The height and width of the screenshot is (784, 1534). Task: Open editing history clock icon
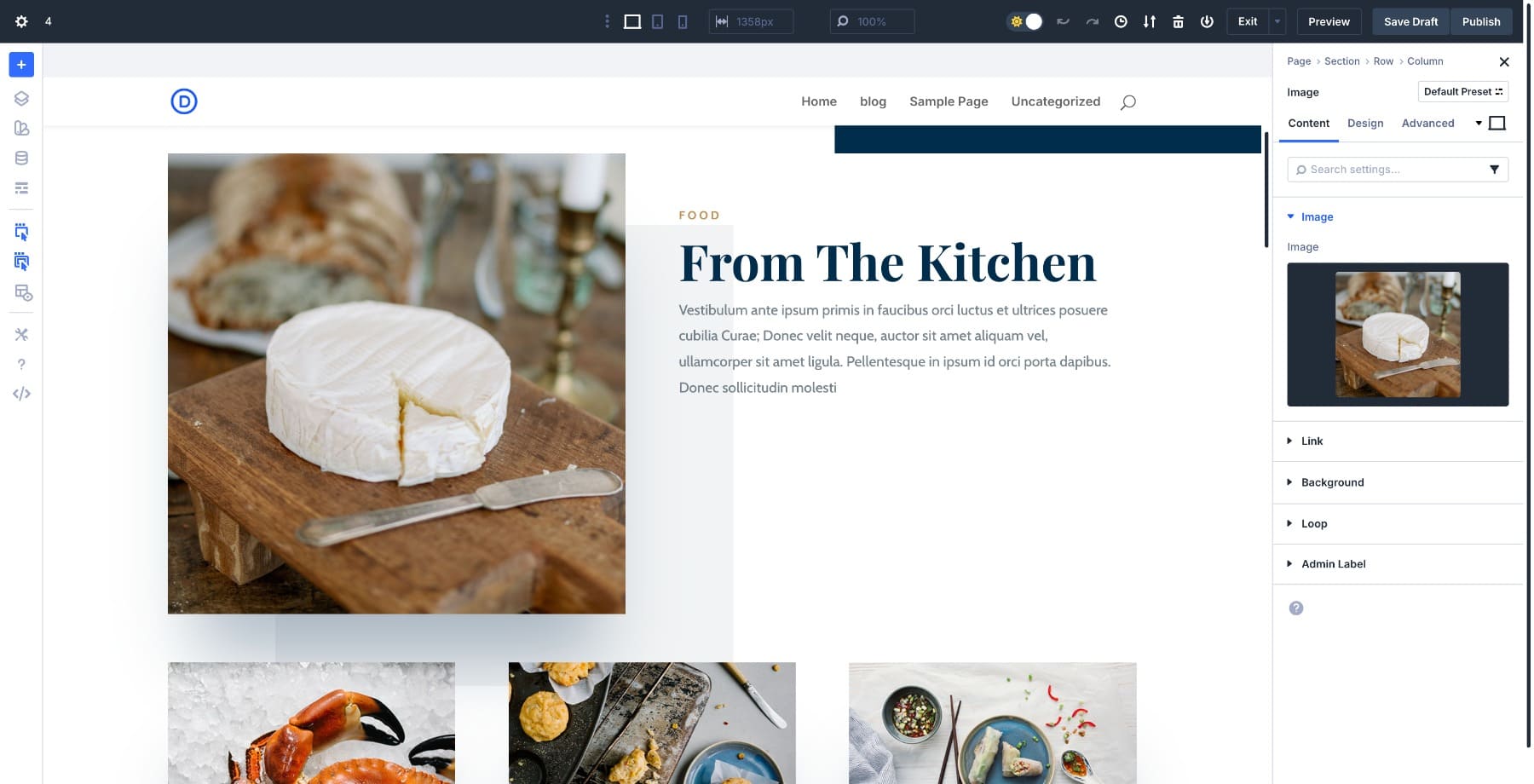[x=1121, y=21]
